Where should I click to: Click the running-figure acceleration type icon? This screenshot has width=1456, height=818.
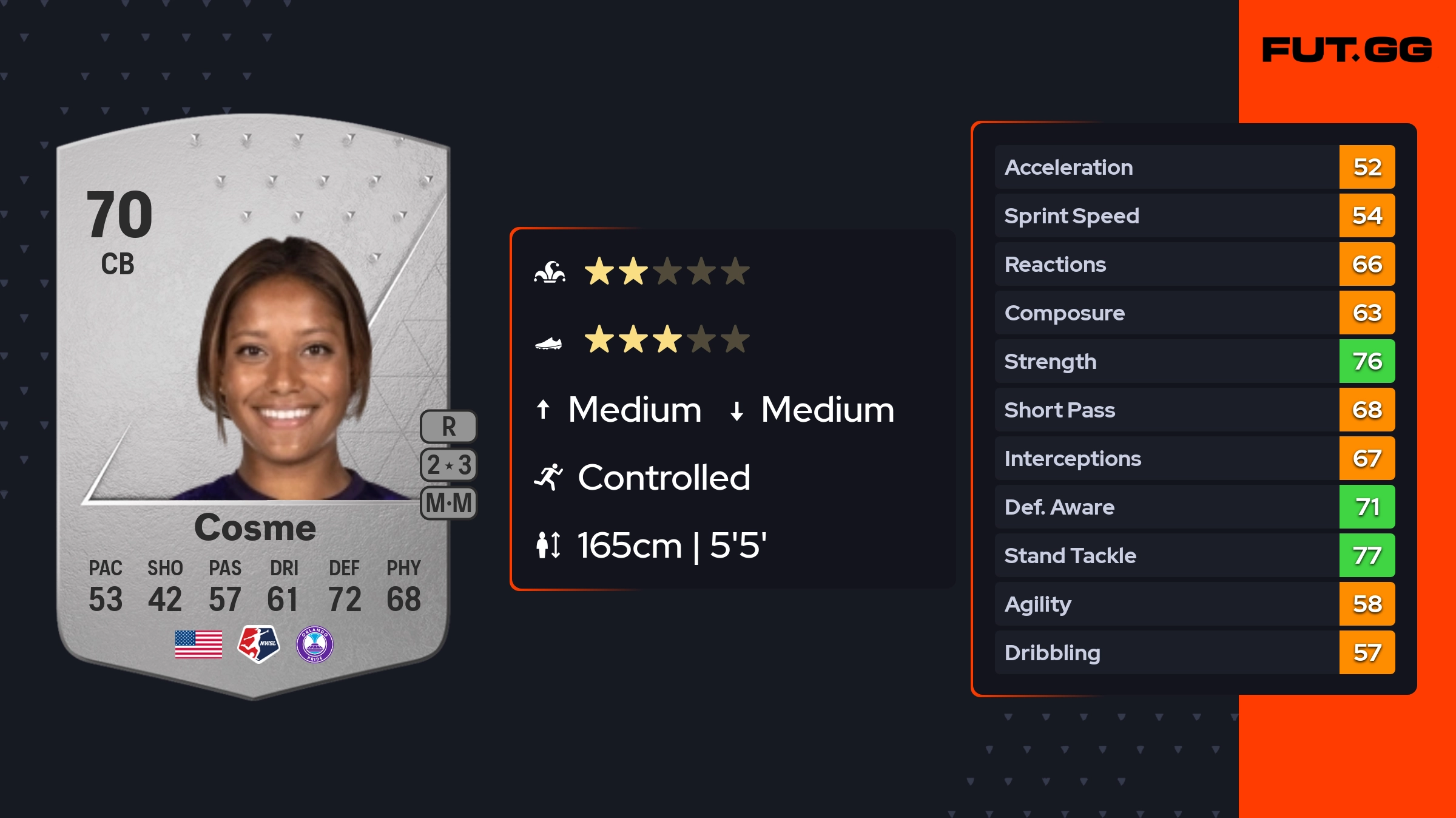pos(548,477)
